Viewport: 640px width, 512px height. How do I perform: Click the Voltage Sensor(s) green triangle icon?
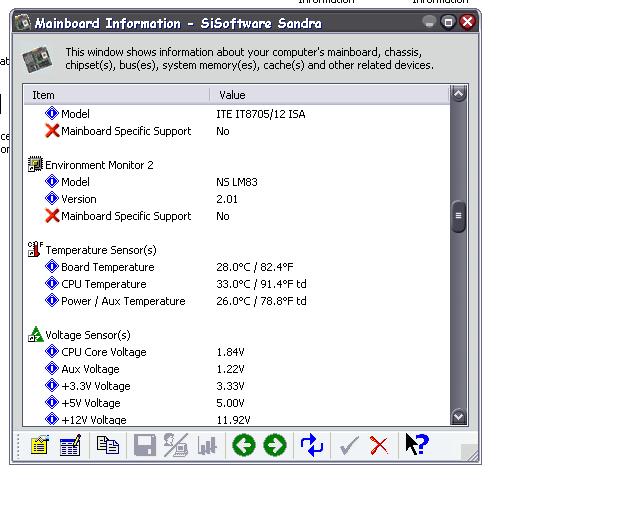click(36, 334)
